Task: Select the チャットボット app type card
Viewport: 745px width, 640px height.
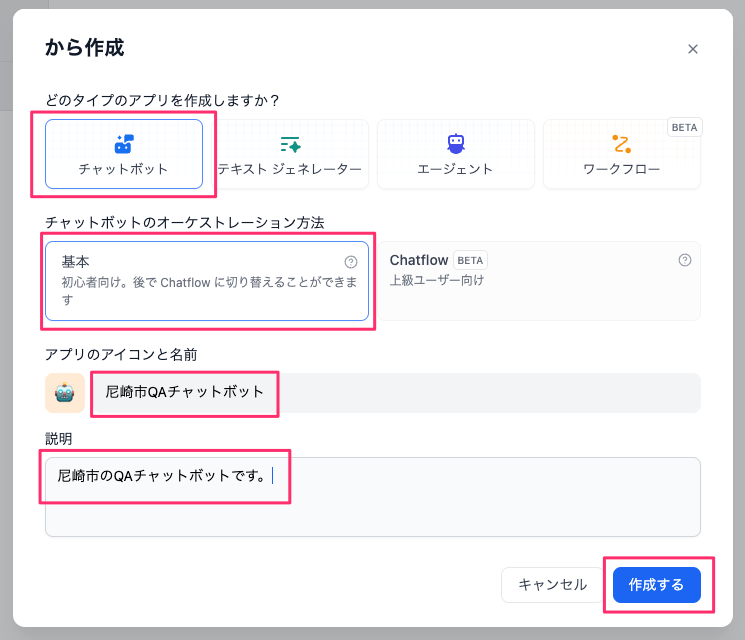Action: click(x=124, y=154)
